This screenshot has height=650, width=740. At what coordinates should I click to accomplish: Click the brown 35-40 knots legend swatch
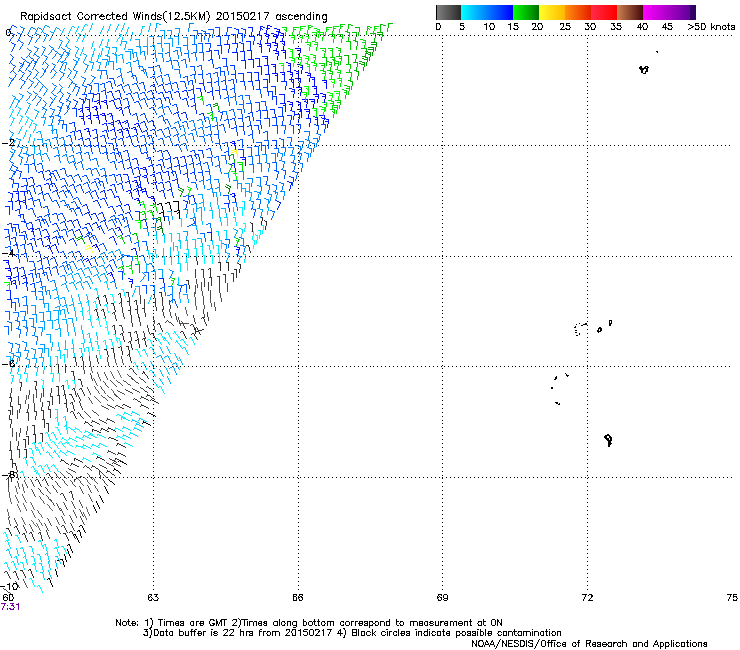(x=630, y=12)
